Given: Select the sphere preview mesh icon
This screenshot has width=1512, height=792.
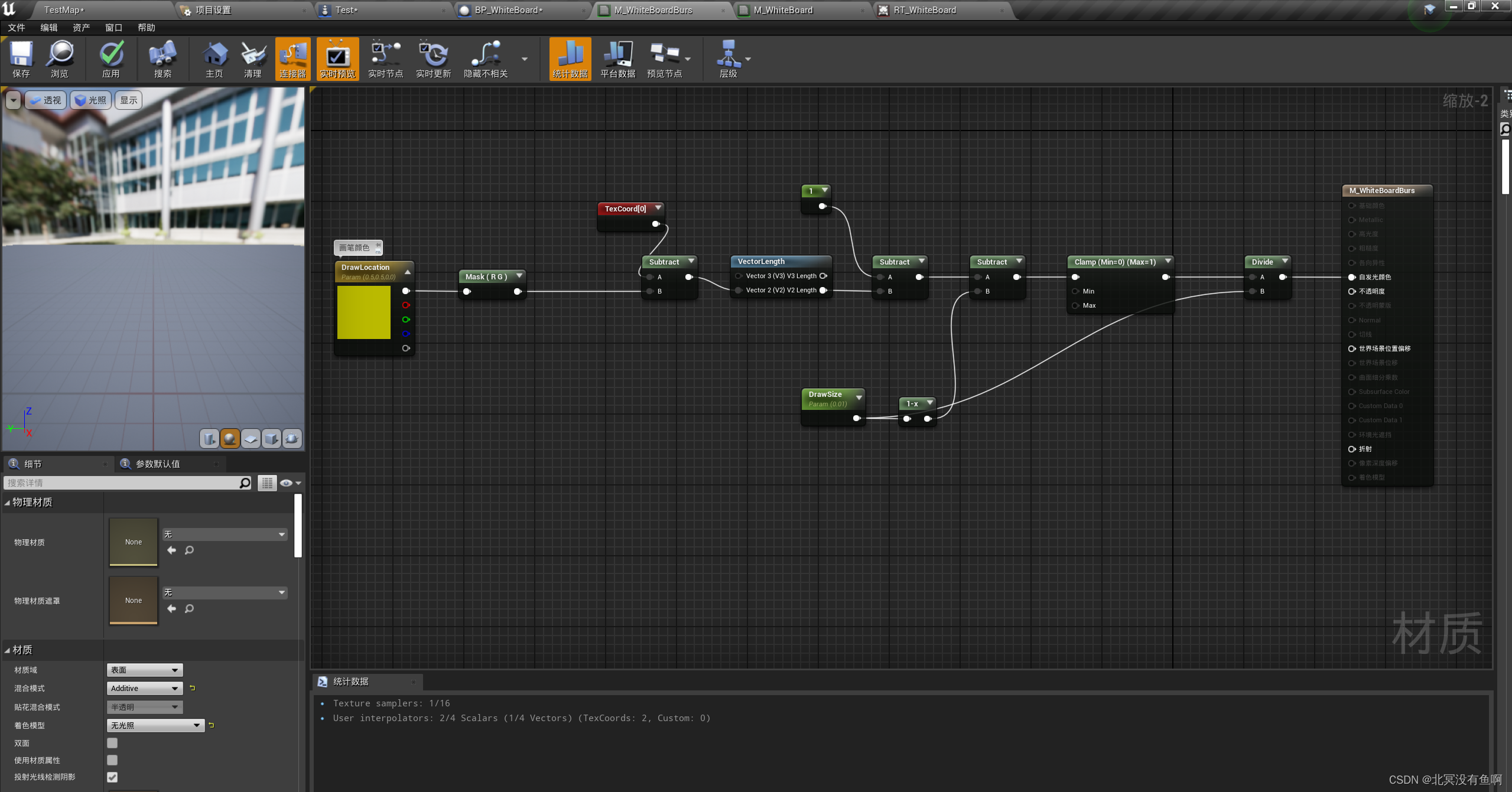Looking at the screenshot, I should point(230,438).
